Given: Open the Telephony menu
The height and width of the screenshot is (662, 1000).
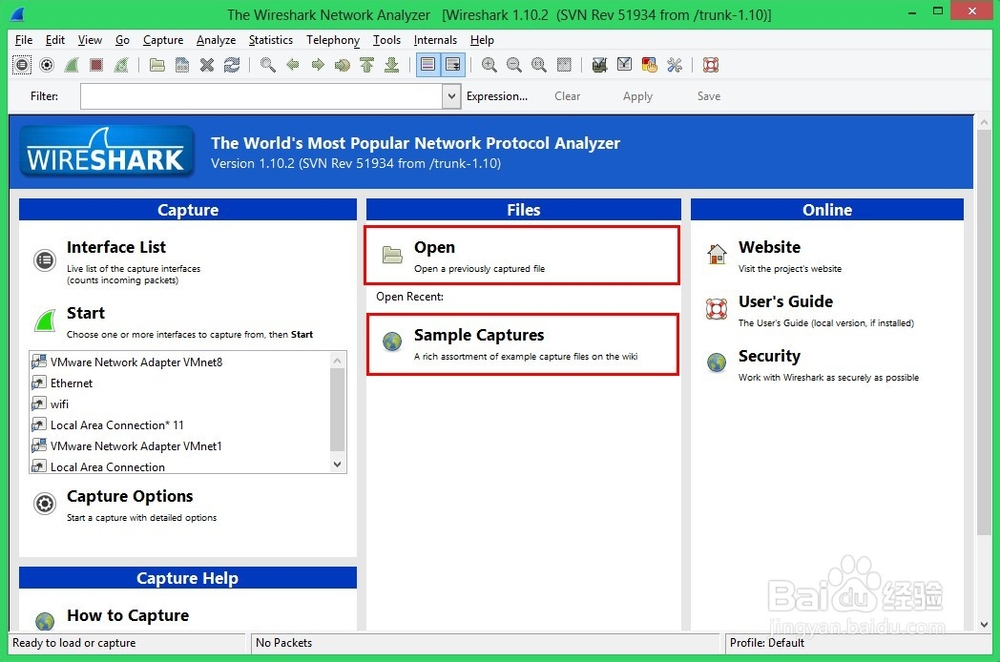Looking at the screenshot, I should 332,40.
